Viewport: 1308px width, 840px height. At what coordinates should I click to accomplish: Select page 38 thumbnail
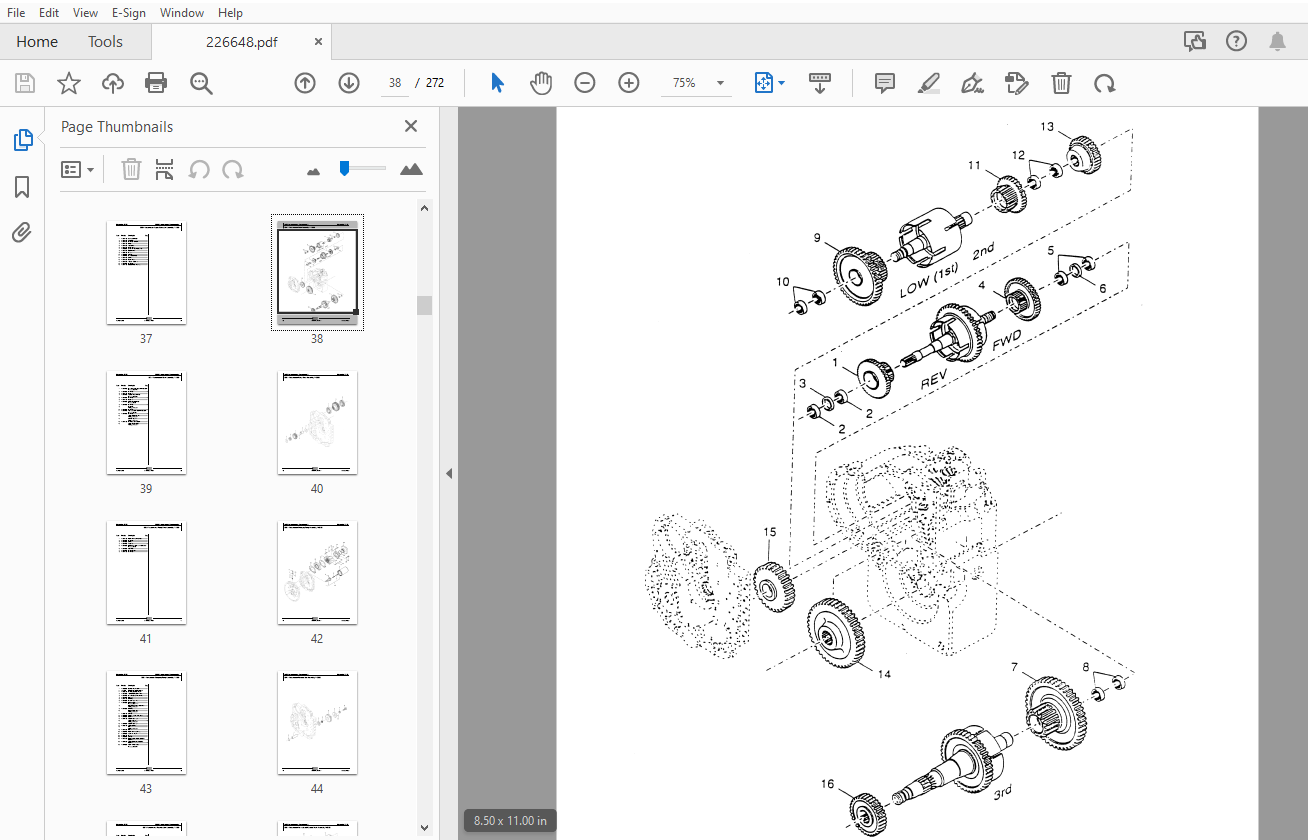317,273
